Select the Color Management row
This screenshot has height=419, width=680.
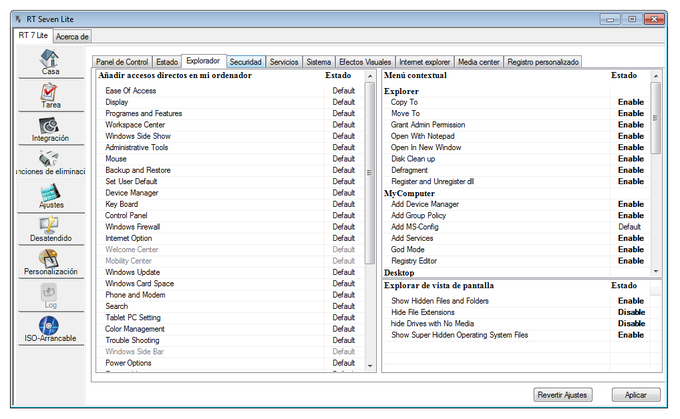pyautogui.click(x=230, y=329)
